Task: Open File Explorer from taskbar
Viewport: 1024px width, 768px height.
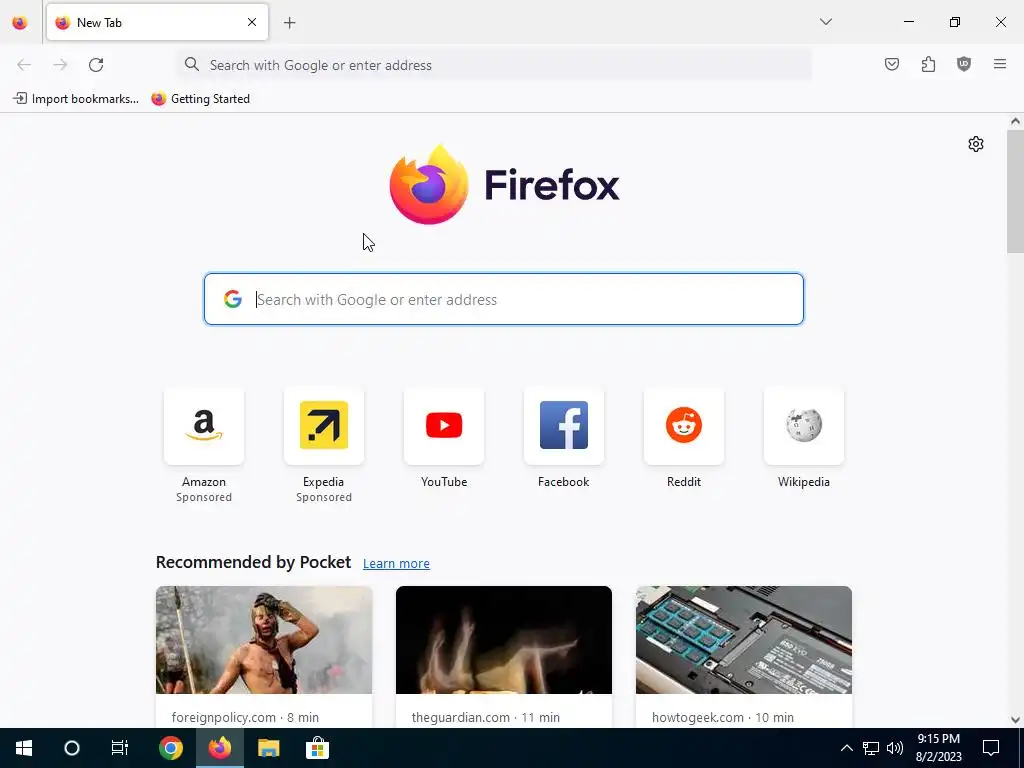Action: (x=268, y=748)
